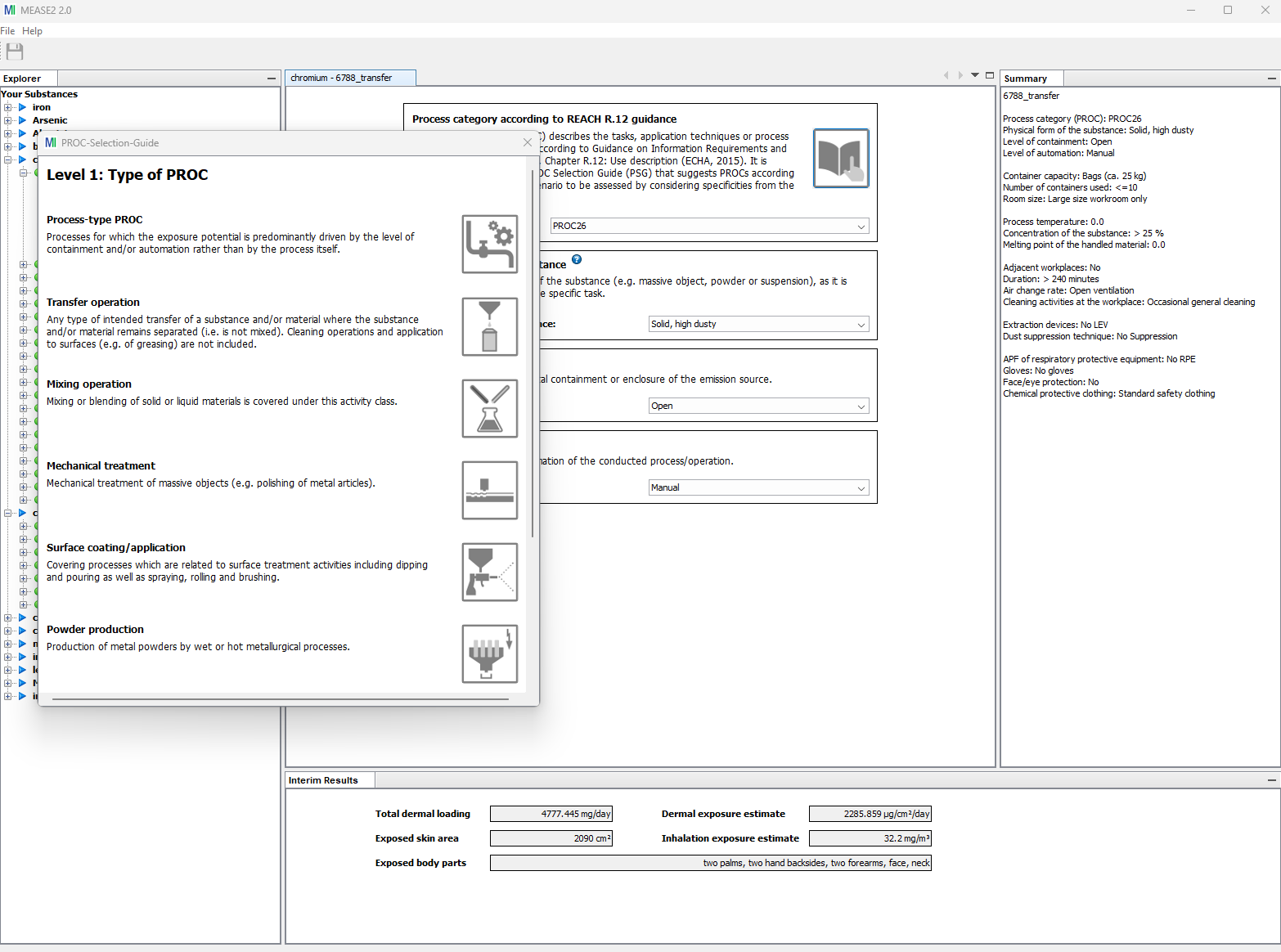1281x952 pixels.
Task: Expand the Arsenic substance tree node
Action: [7, 120]
